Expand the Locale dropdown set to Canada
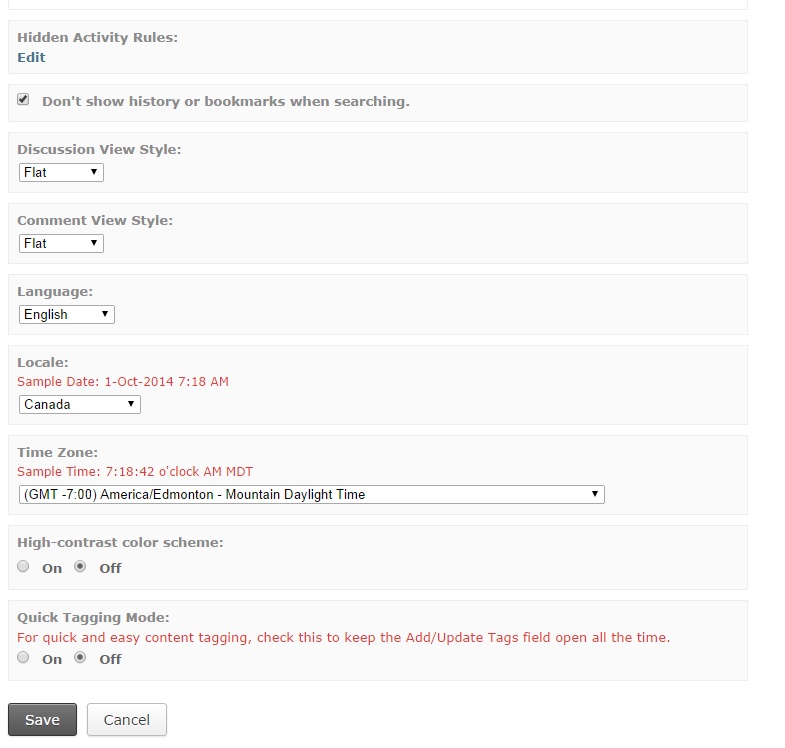 (80, 405)
